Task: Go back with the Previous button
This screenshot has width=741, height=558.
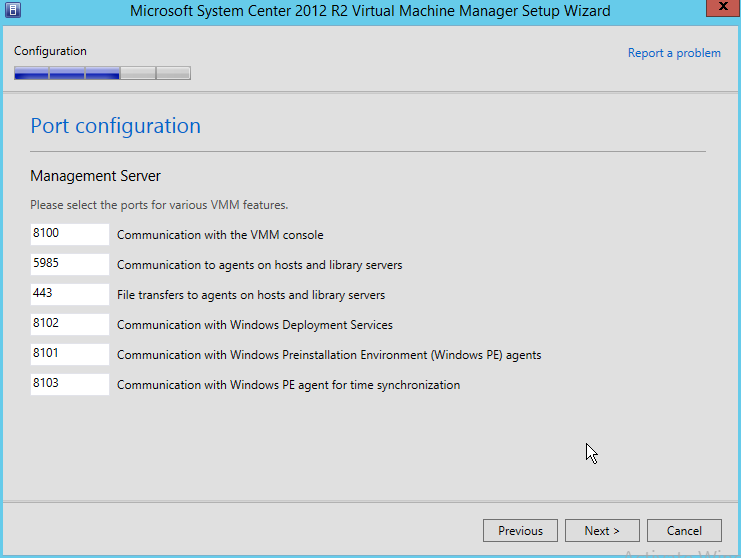Action: point(520,531)
